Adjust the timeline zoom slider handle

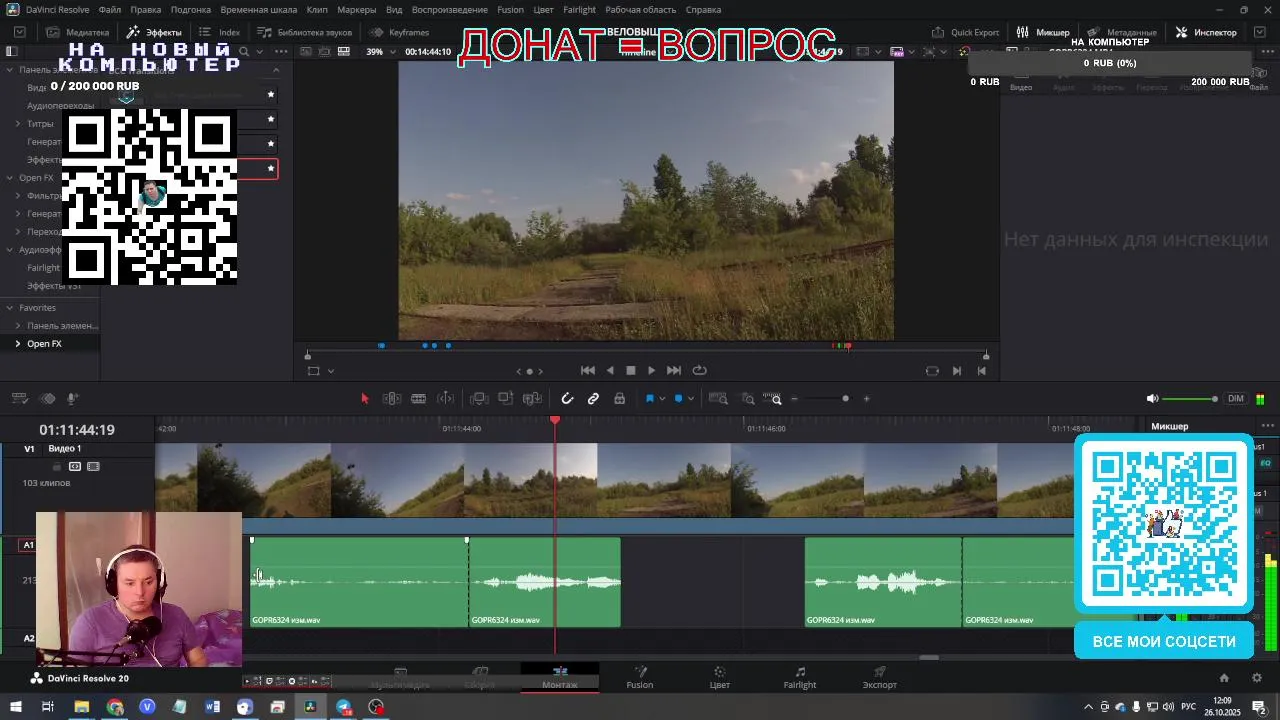[x=845, y=399]
